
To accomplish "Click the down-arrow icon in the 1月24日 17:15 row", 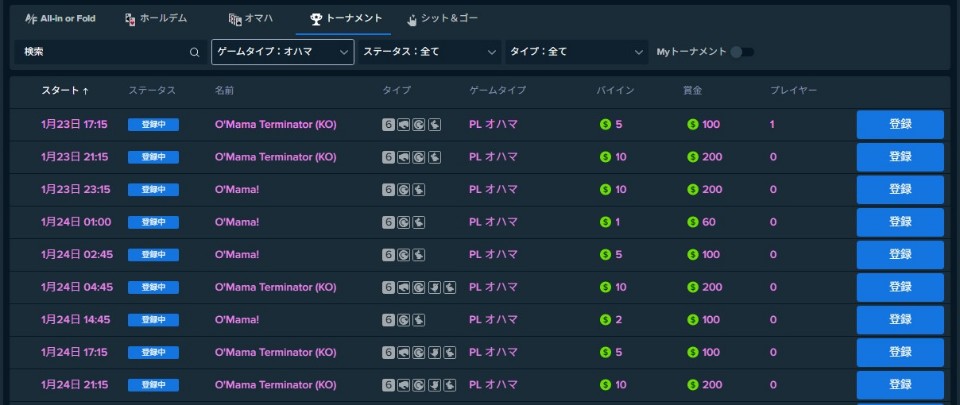I will tap(434, 352).
